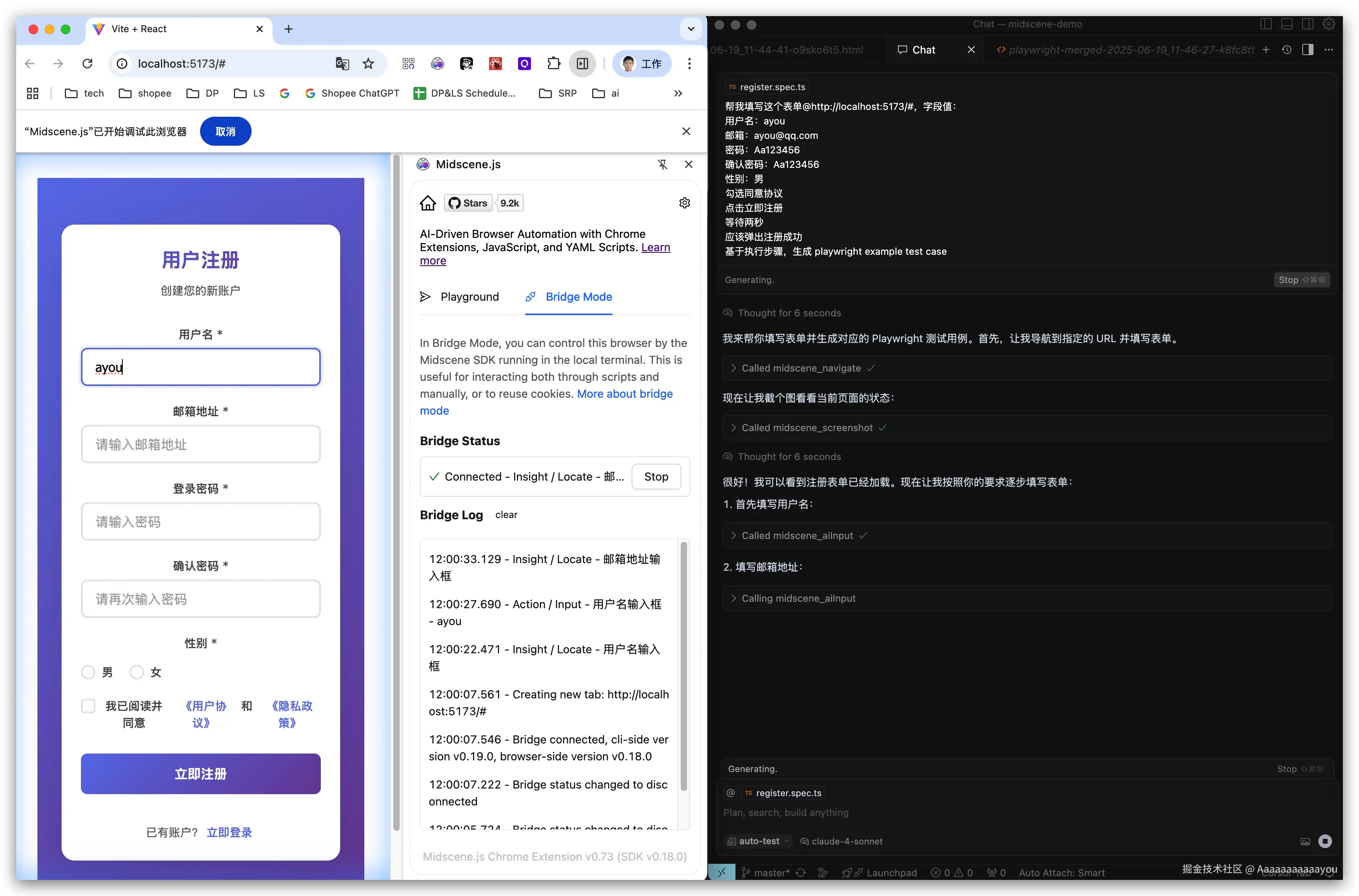This screenshot has width=1359, height=896.
Task: Check the agreement checkbox 我已阅读并同意
Action: (x=88, y=706)
